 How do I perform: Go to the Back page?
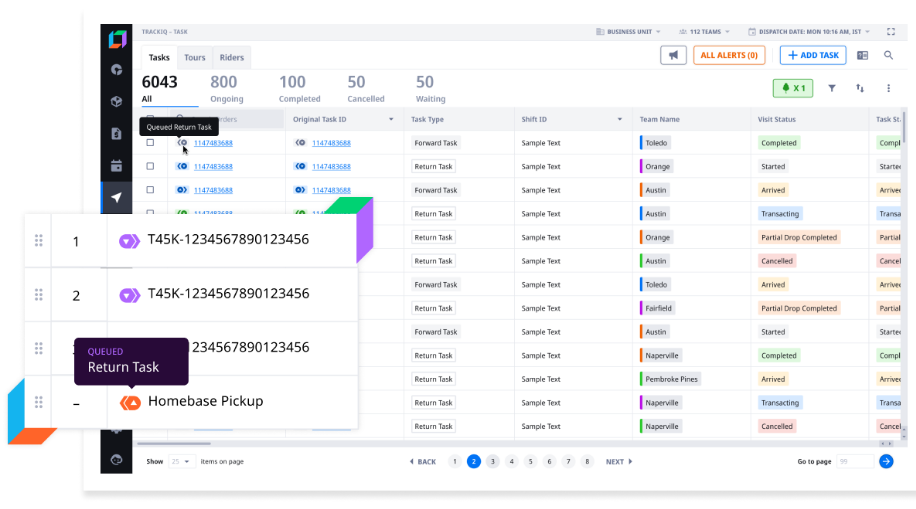coord(423,462)
